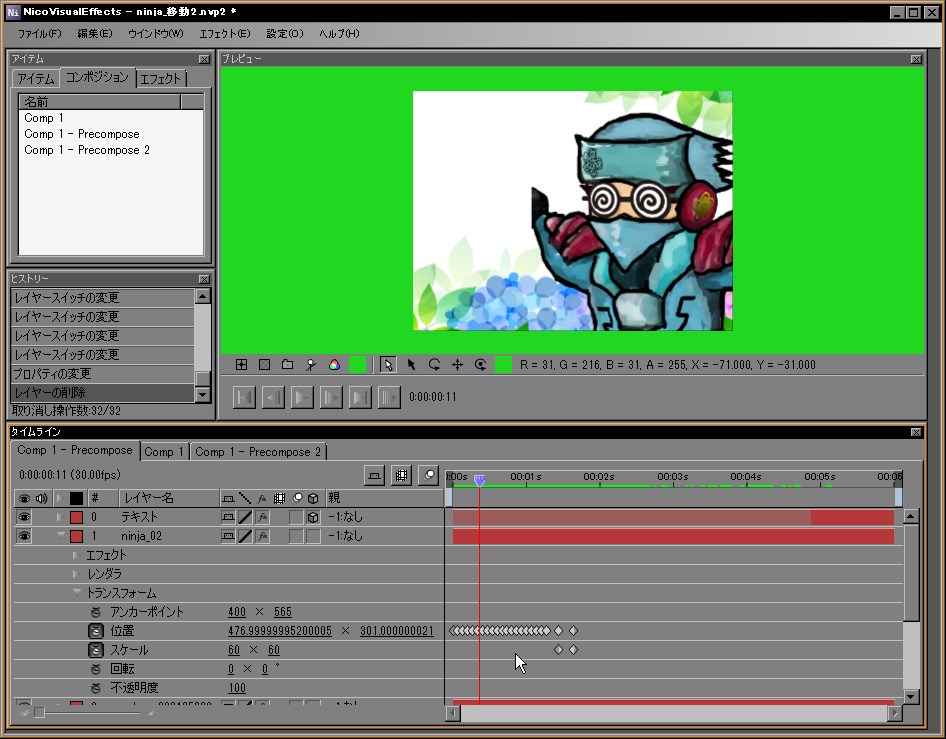The height and width of the screenshot is (739, 946).
Task: Open the エフェクト menu in menu bar
Action: tap(225, 34)
